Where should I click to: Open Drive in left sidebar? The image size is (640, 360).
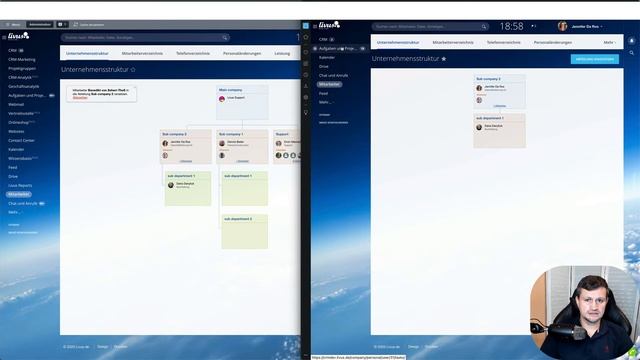pos(13,176)
